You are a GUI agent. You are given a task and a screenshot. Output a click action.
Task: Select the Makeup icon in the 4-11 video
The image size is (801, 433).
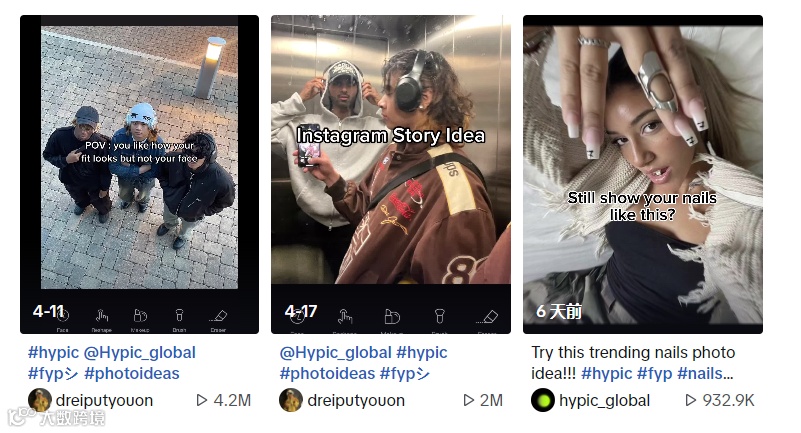140,316
